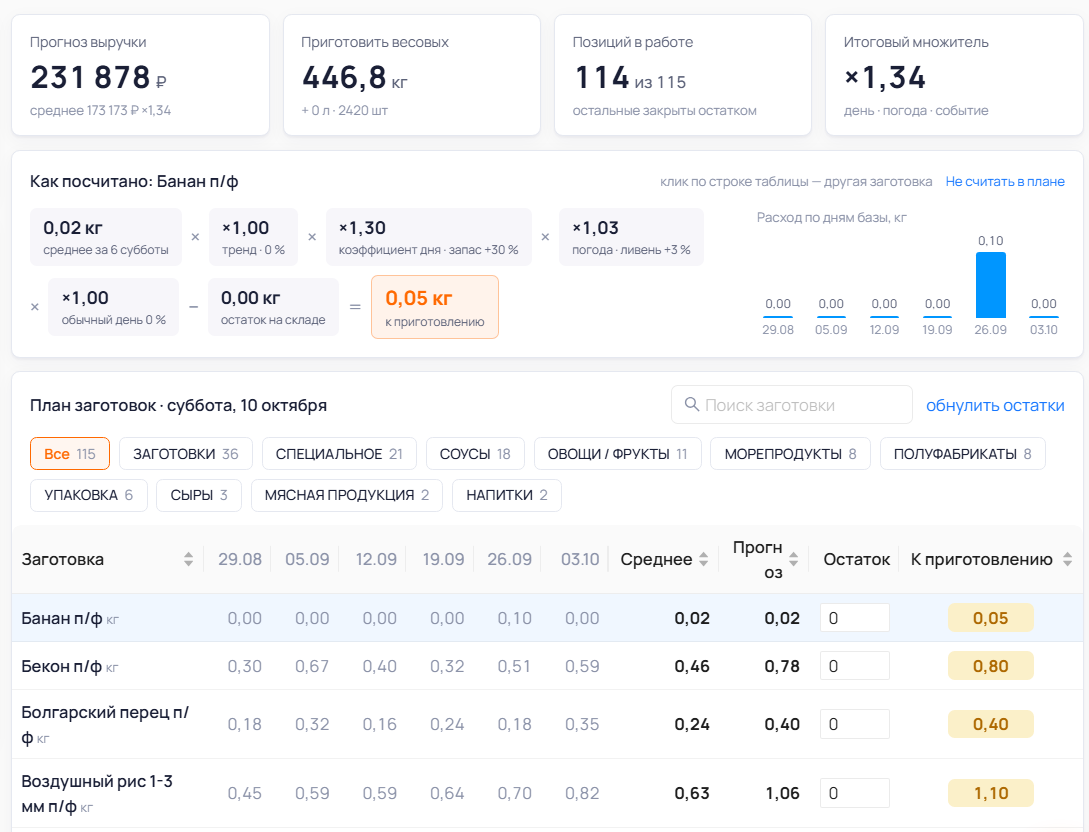Screen dimensions: 1089x832
Task: Click the 0,05 кг к приготовлению result
Action: click(x=435, y=307)
